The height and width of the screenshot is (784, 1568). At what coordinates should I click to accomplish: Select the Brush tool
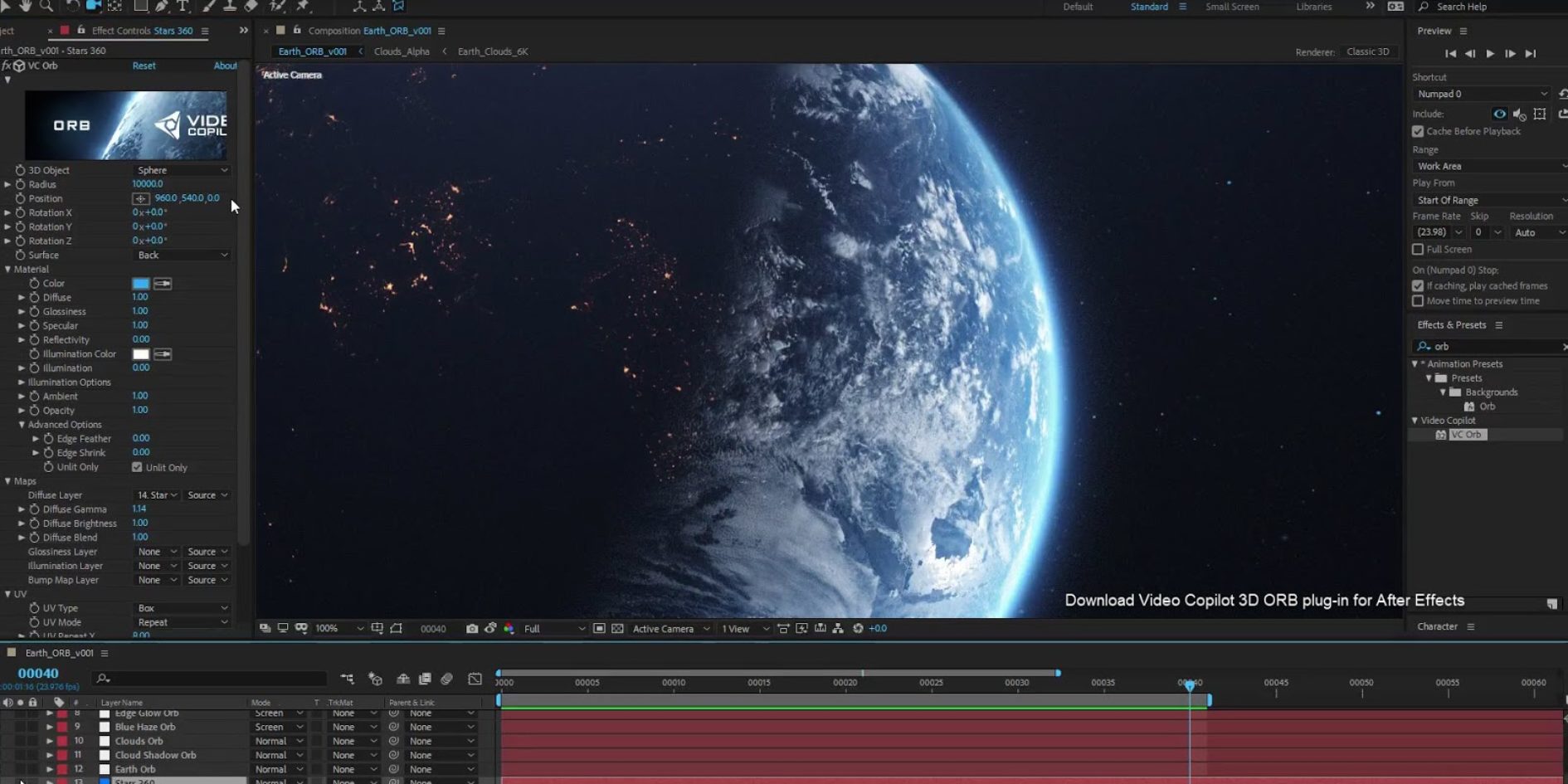click(x=209, y=6)
